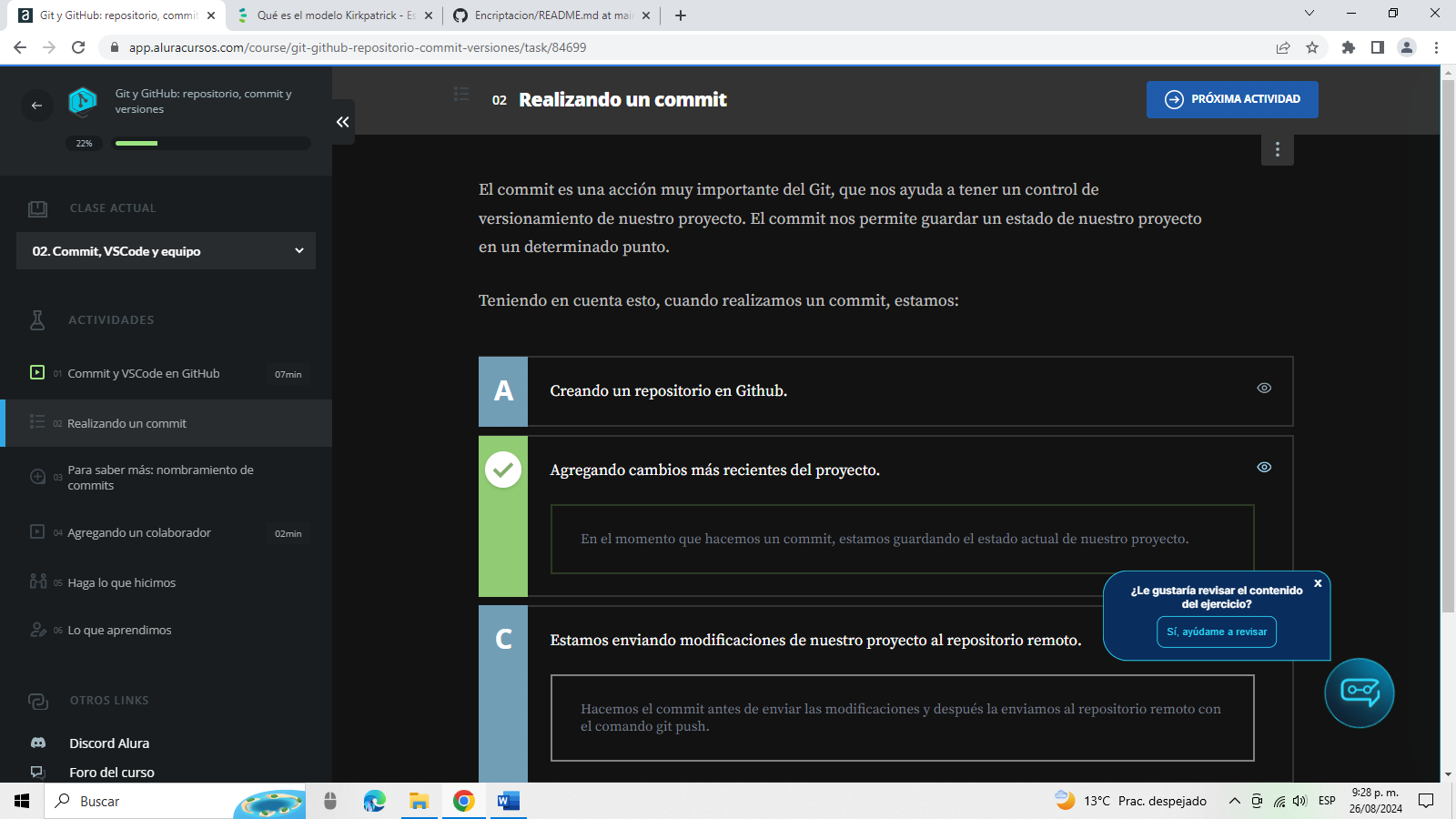Open weather widget 13°C Prac. despejado

pyautogui.click(x=1130, y=801)
